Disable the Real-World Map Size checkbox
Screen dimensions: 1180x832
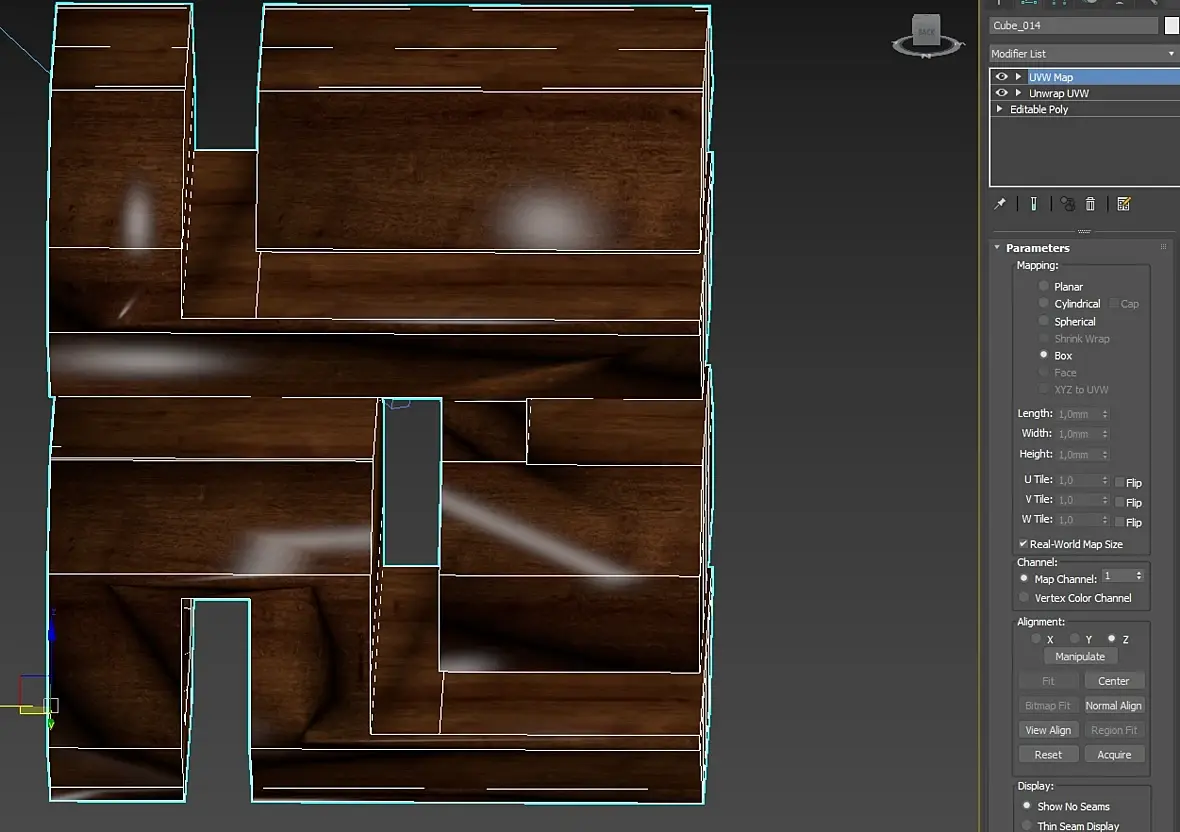click(x=1023, y=544)
